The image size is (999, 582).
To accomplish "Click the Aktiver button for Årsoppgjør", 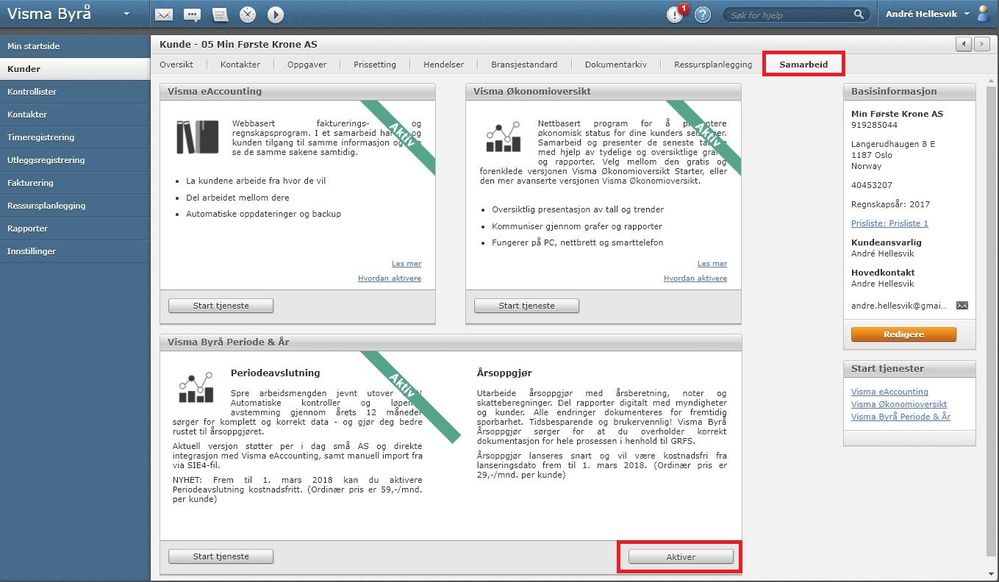I will pyautogui.click(x=680, y=557).
